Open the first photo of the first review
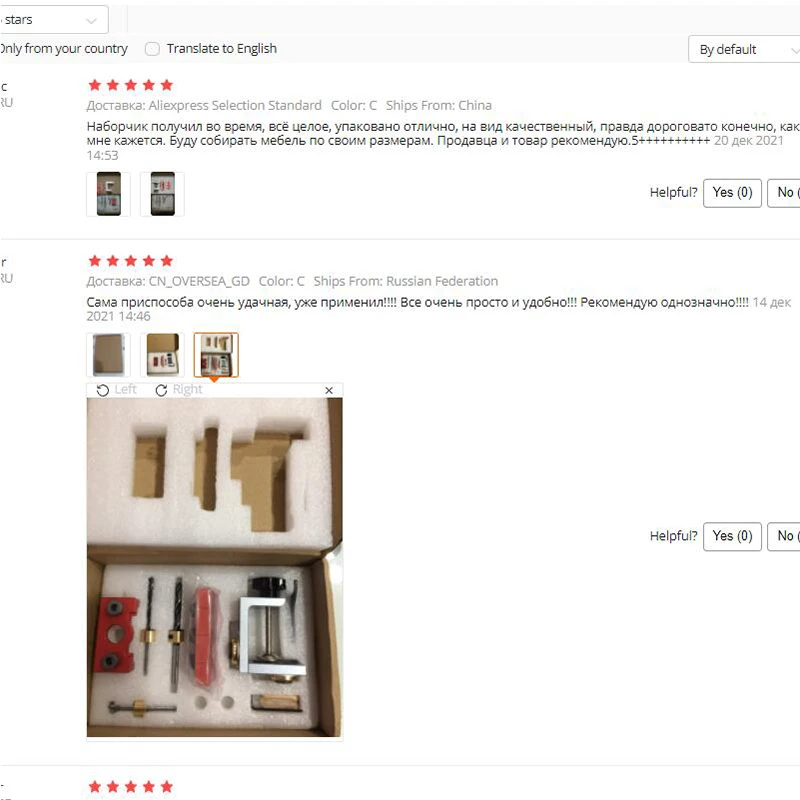 tap(109, 194)
